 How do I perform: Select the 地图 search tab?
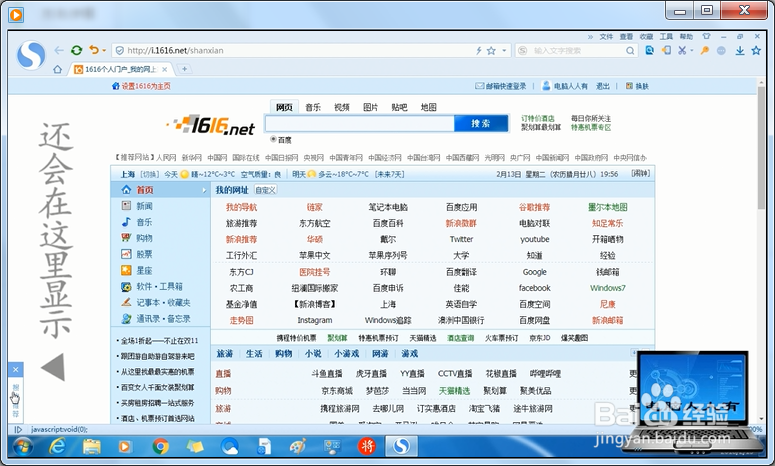(x=429, y=107)
